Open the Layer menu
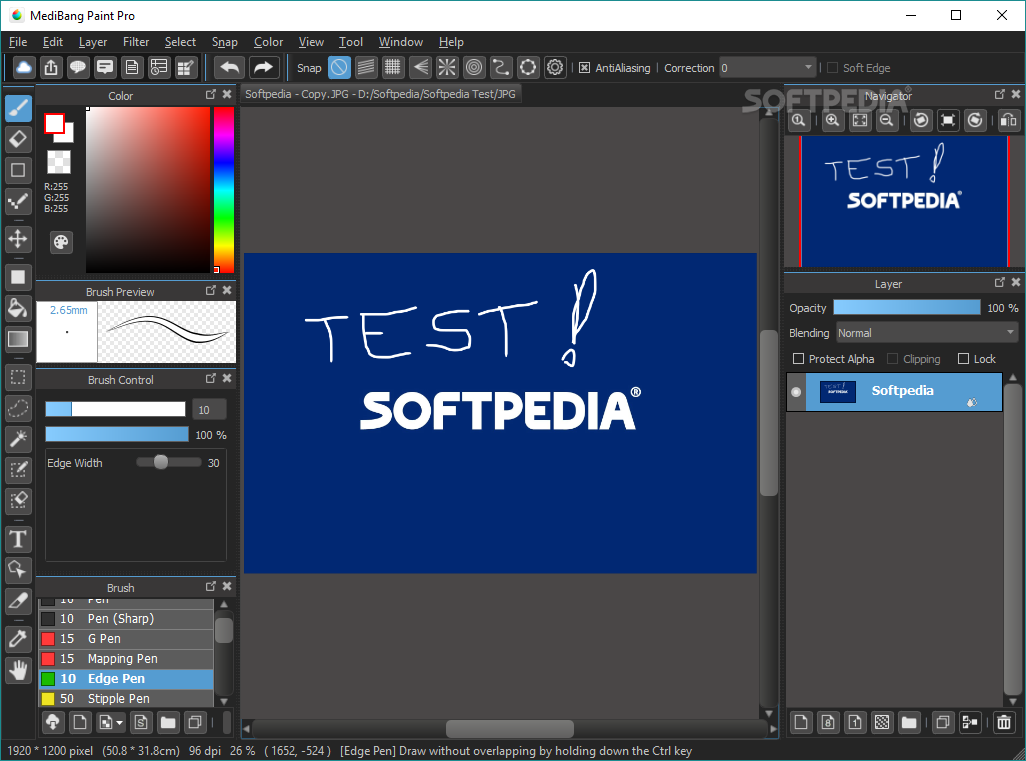Screen dimensions: 1026x761 point(93,42)
